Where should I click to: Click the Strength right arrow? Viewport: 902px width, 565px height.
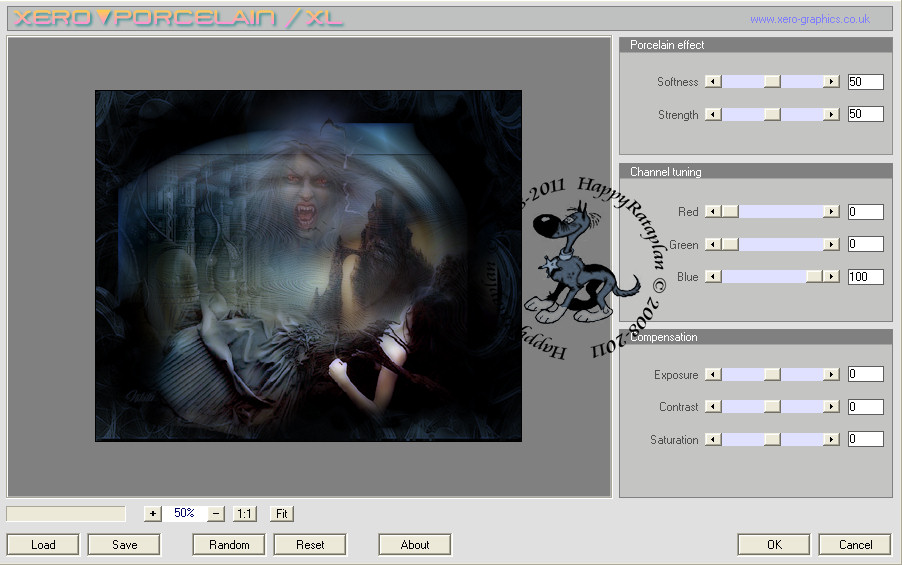[x=831, y=114]
